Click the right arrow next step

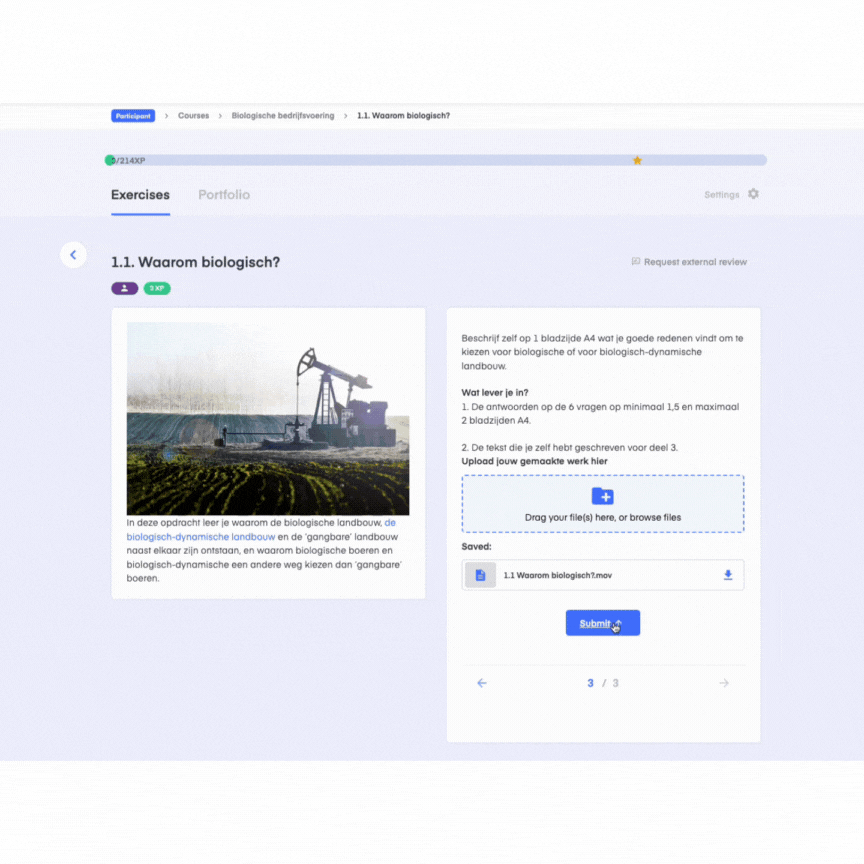click(x=724, y=683)
